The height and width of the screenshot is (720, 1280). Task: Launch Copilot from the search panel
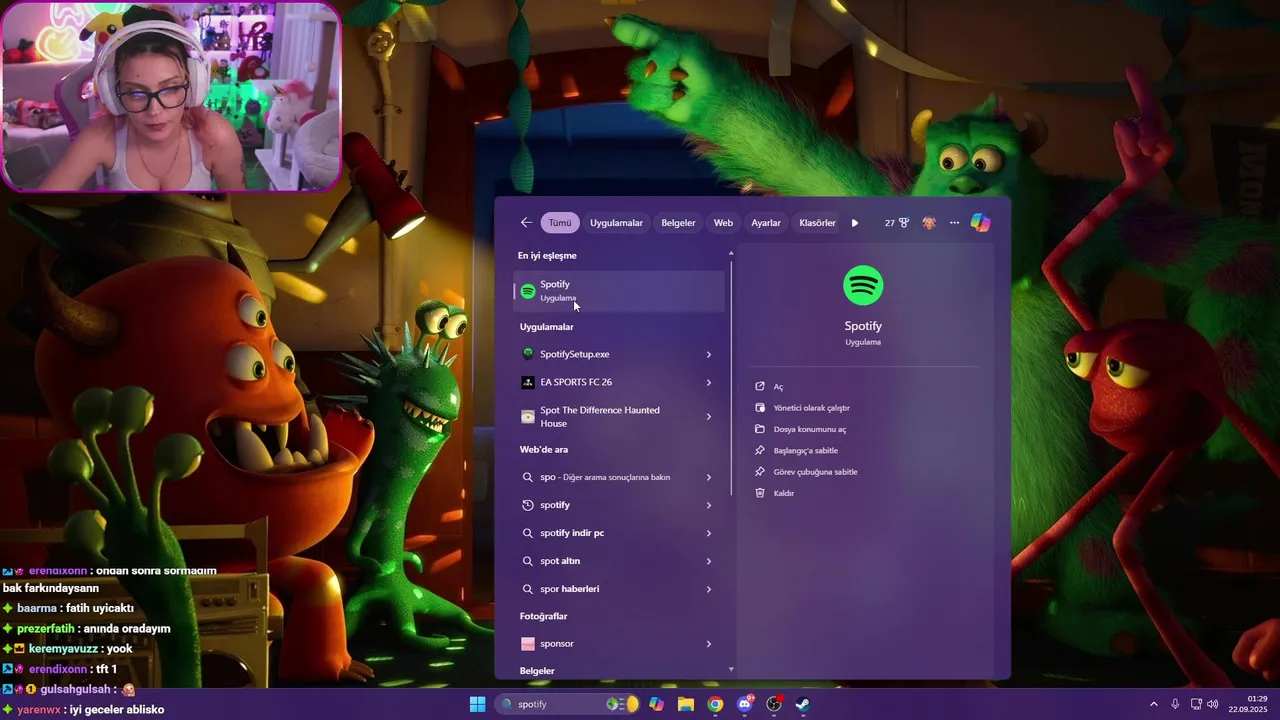coord(980,223)
